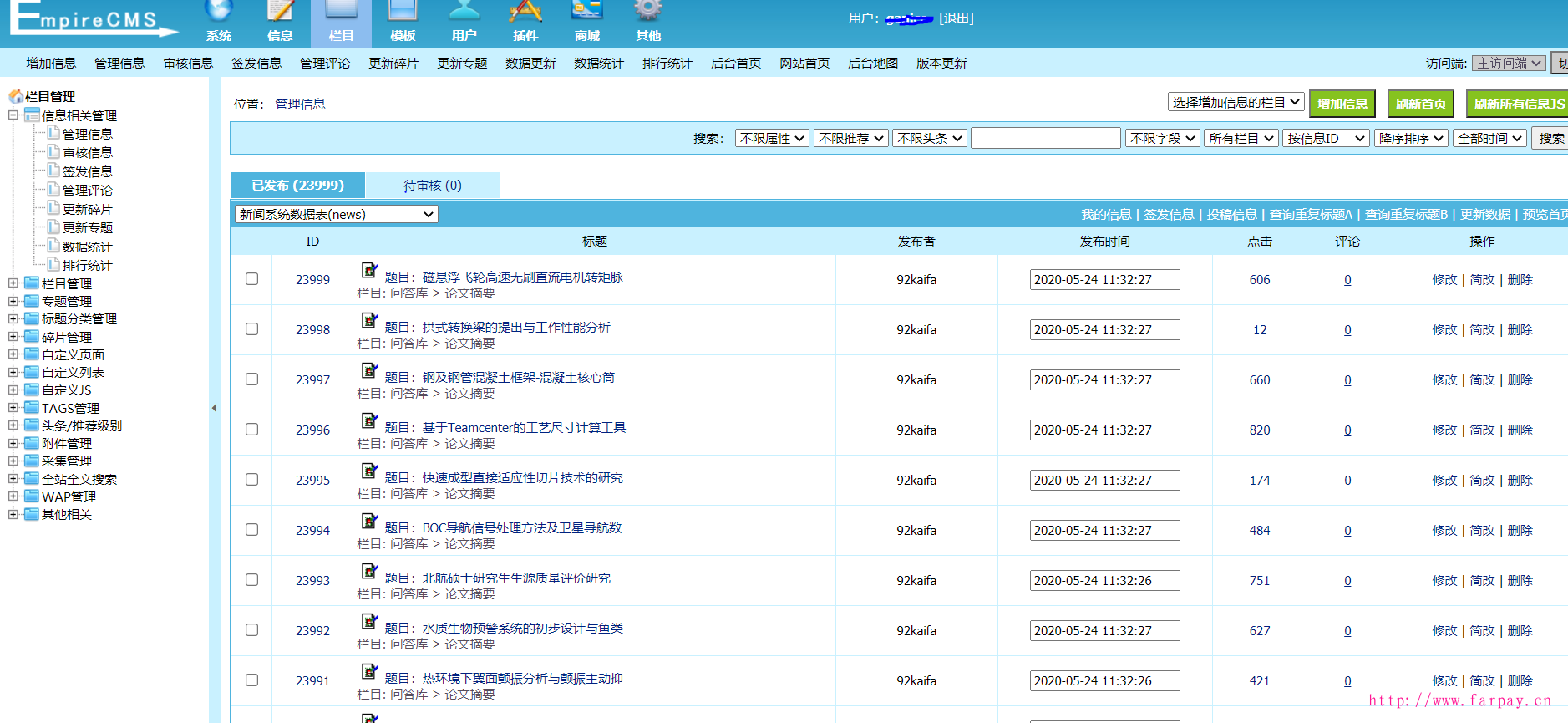
Task: Click the search keyword text field
Action: 1046,138
